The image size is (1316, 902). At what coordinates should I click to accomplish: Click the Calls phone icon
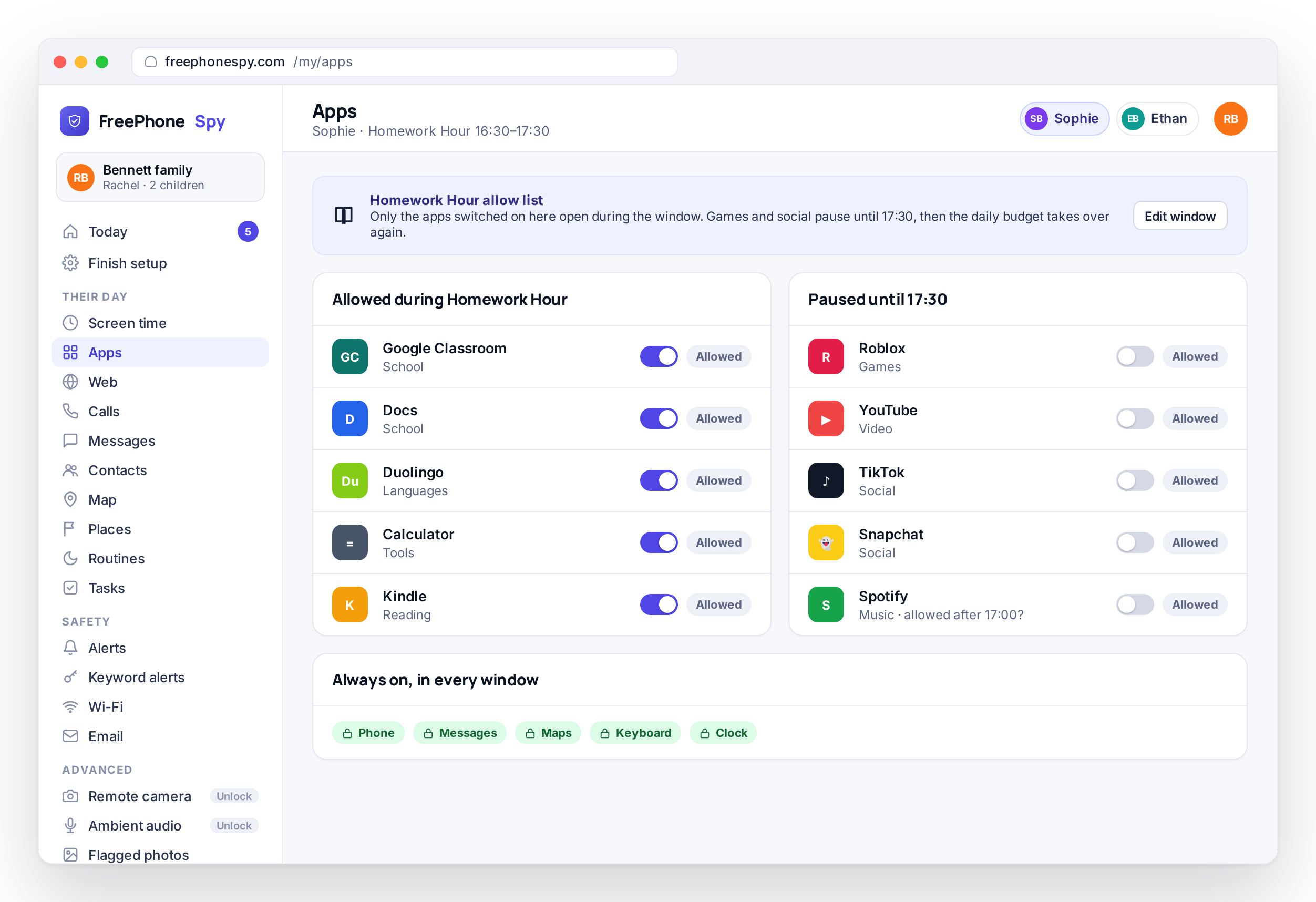70,412
